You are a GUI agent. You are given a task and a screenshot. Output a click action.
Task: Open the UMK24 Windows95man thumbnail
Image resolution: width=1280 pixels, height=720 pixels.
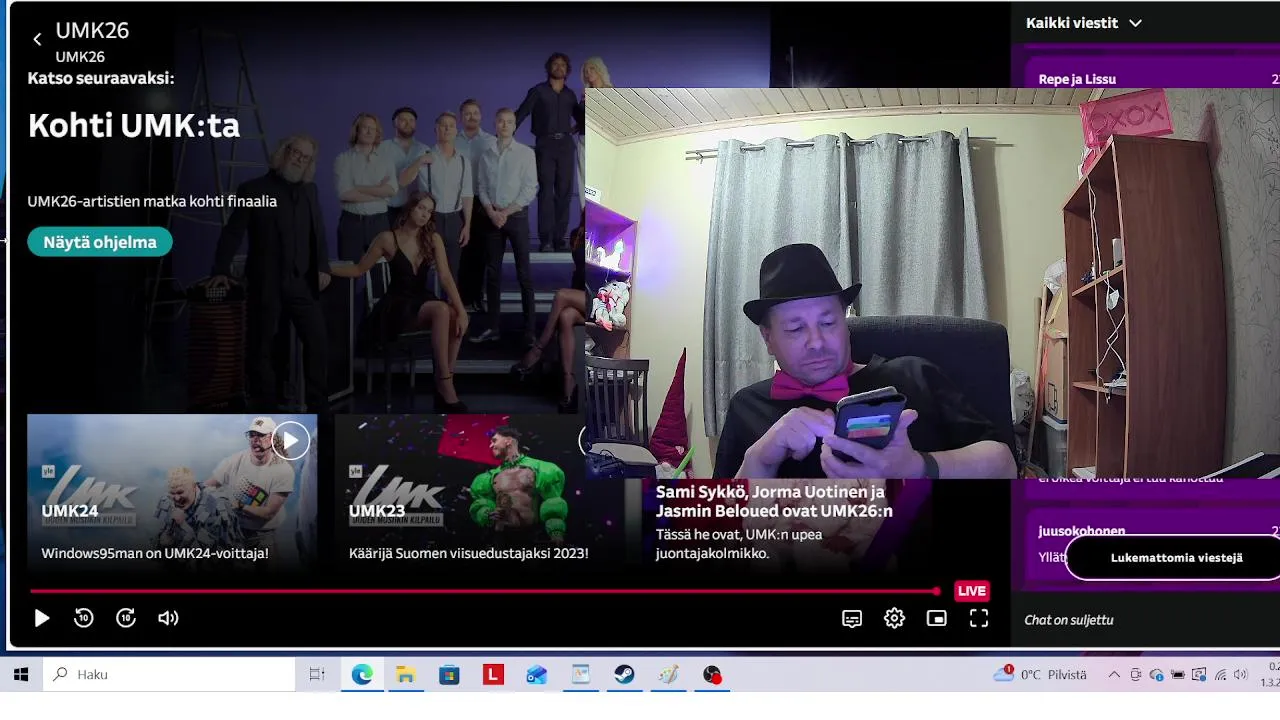(172, 492)
